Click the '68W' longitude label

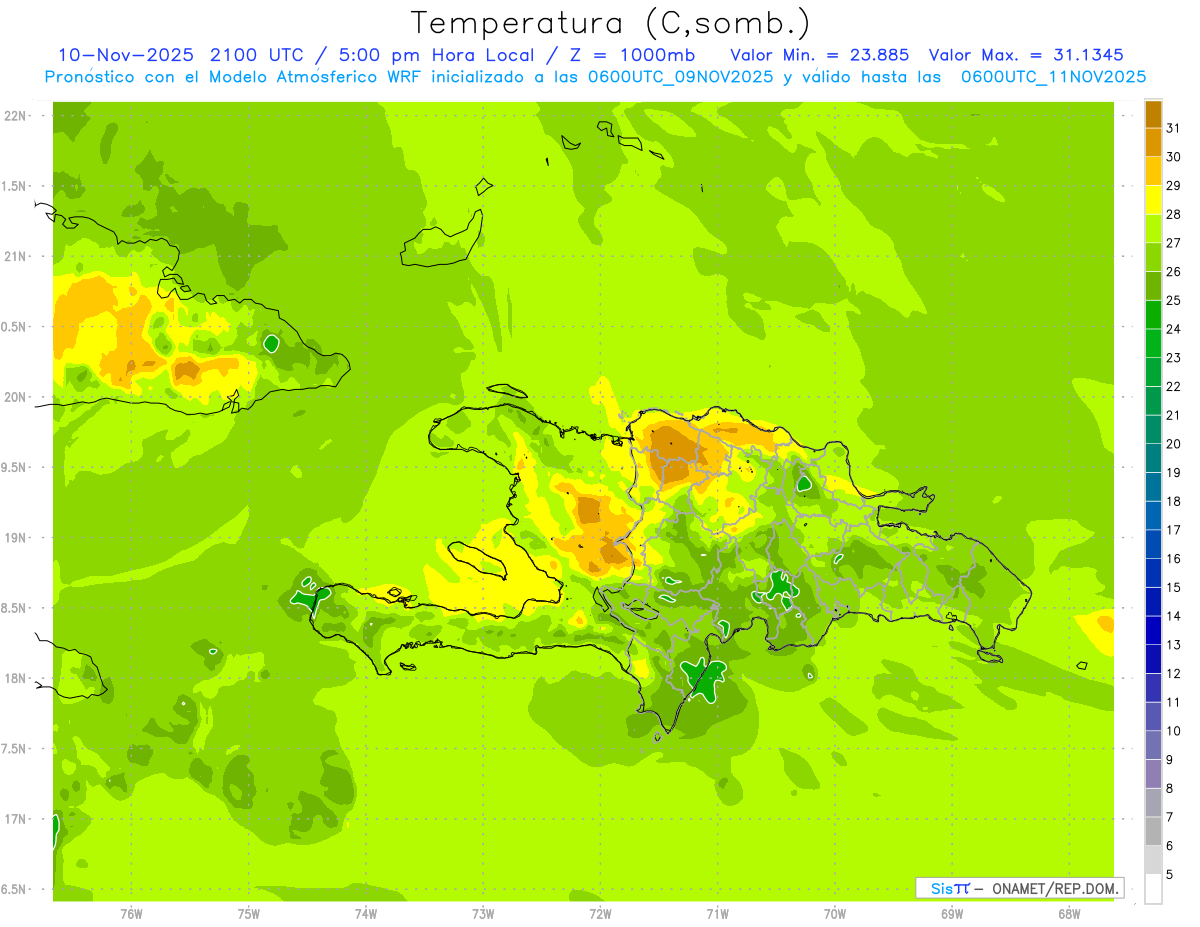pos(1069,914)
